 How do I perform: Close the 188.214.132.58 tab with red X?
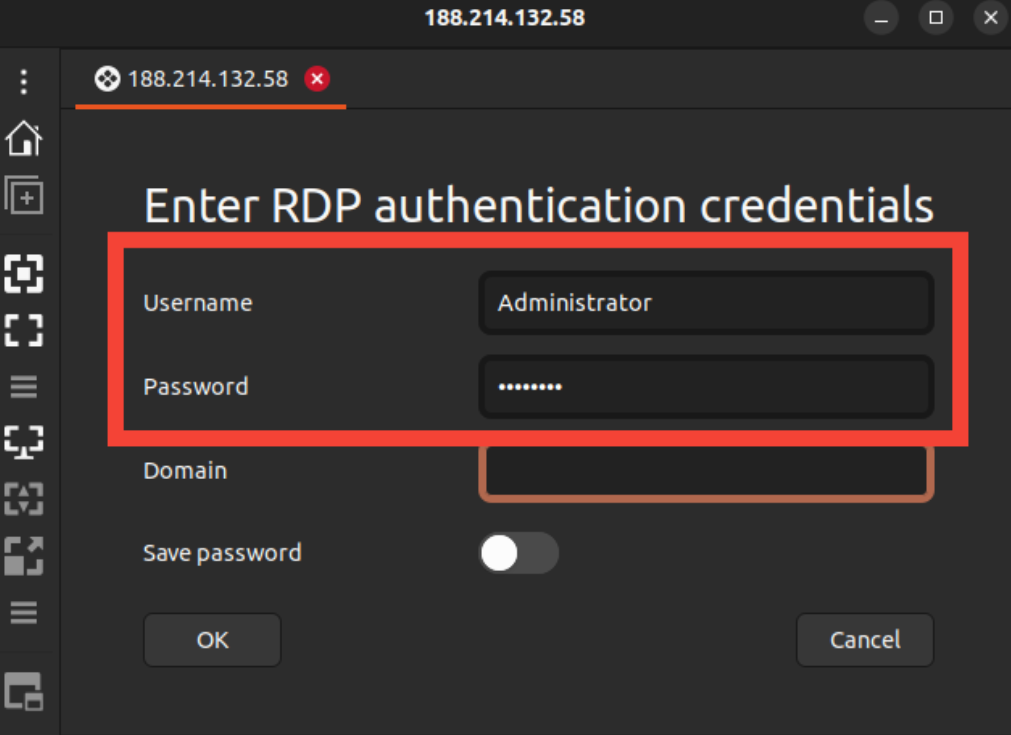[317, 79]
